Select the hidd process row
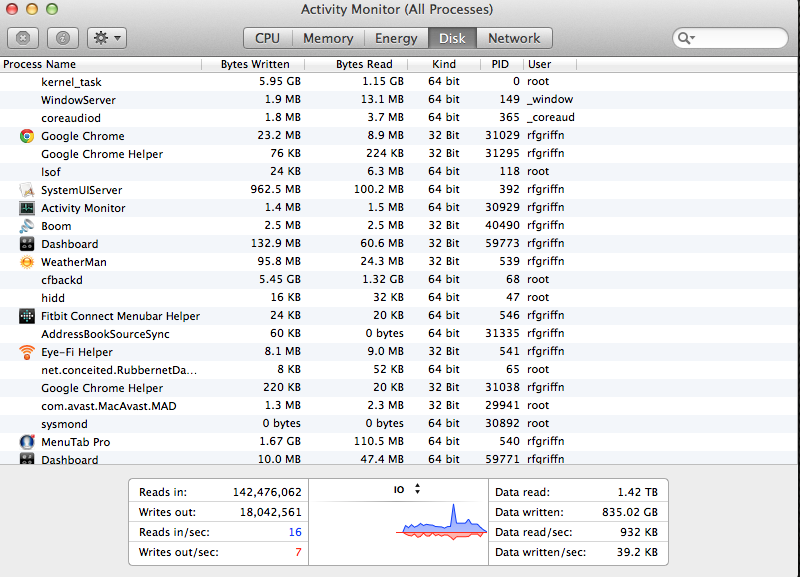Viewport: 800px width, 577px height. click(x=398, y=297)
